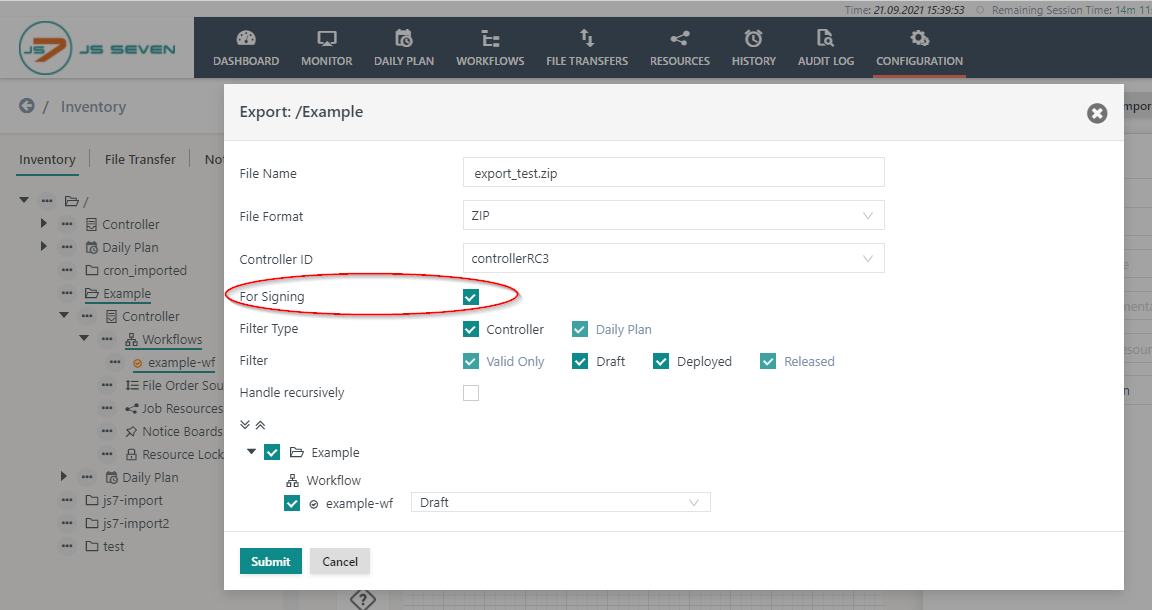Toggle the Controller filter type checkbox

471,329
